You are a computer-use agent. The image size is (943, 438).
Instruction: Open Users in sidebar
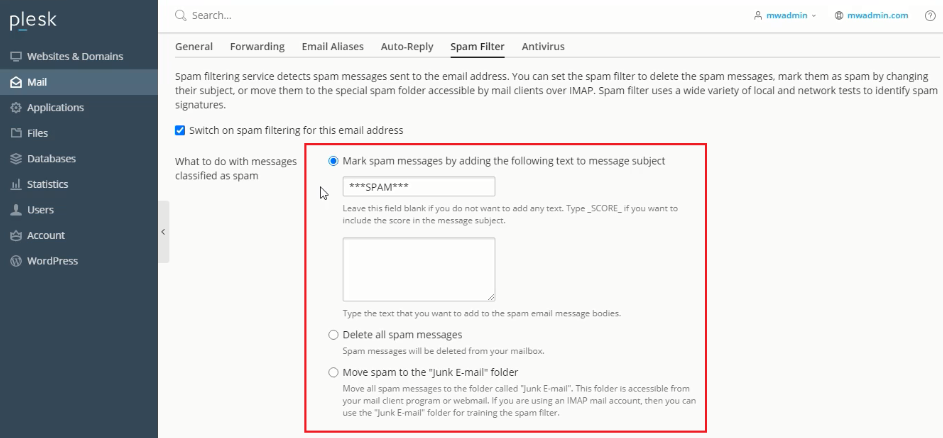pos(79,210)
